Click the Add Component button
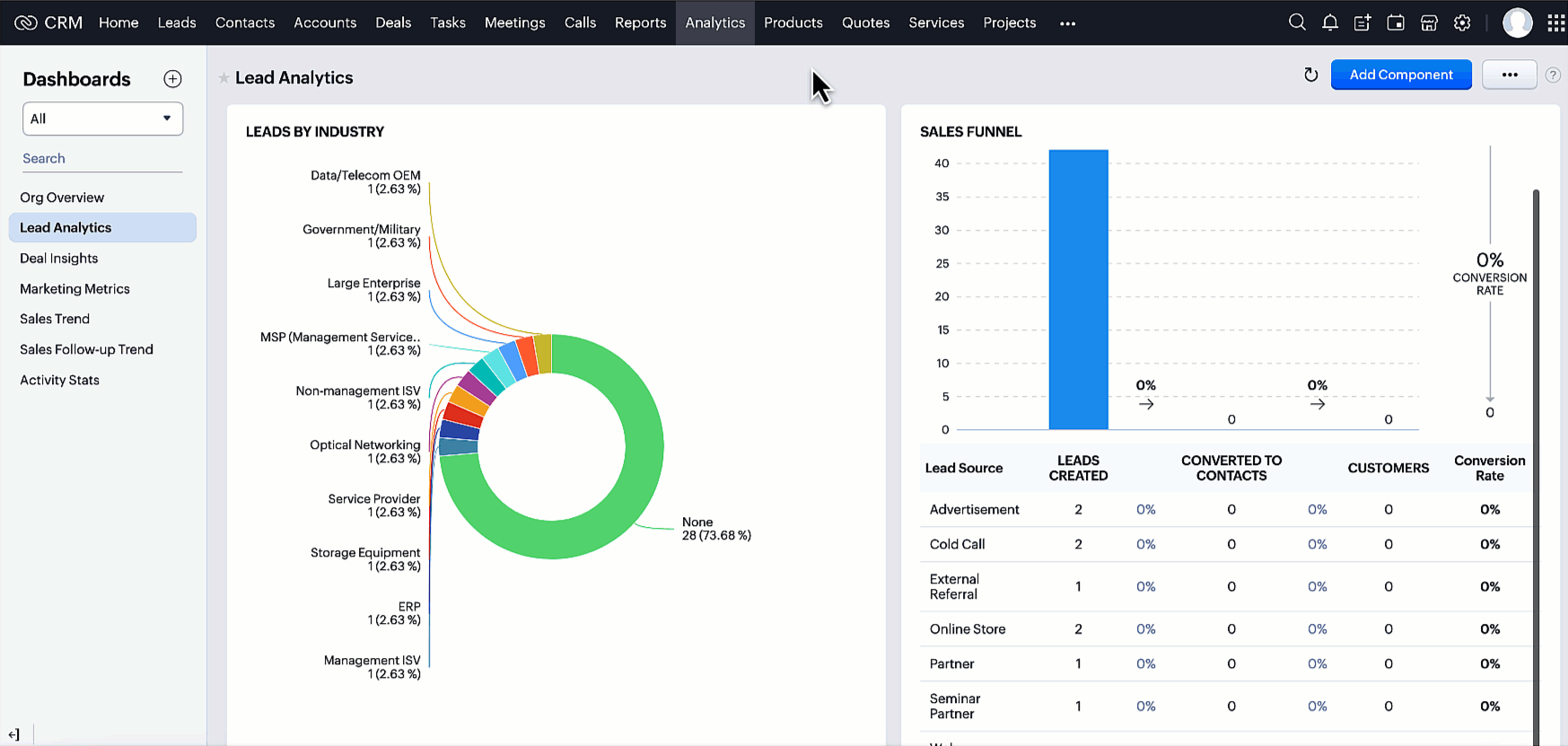Viewport: 1568px width, 746px height. [1400, 75]
